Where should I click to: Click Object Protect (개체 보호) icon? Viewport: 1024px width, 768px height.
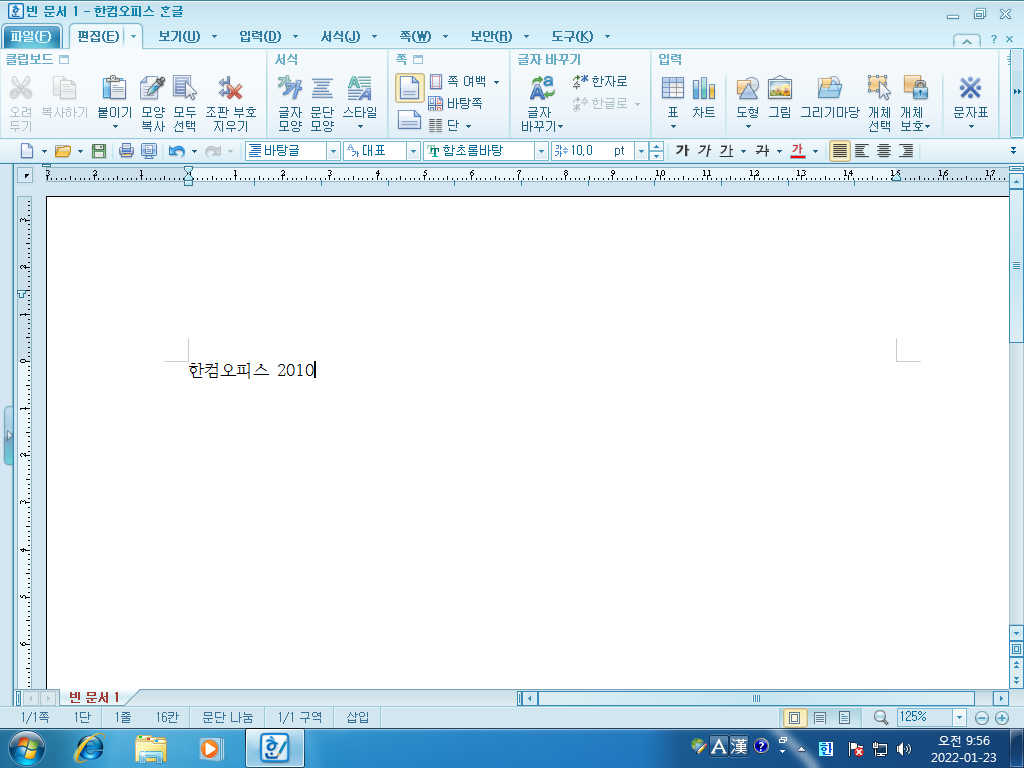coord(915,88)
